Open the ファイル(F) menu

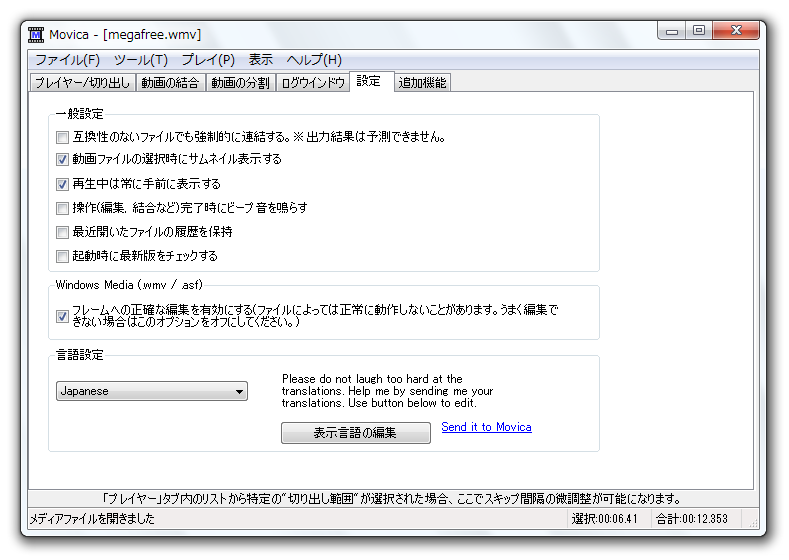(67, 60)
